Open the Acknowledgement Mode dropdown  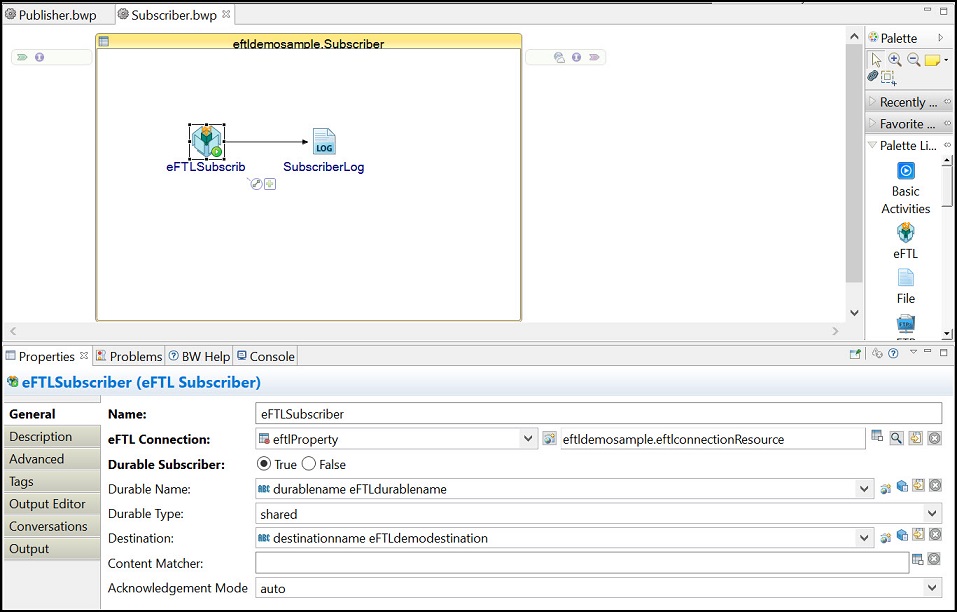click(932, 588)
